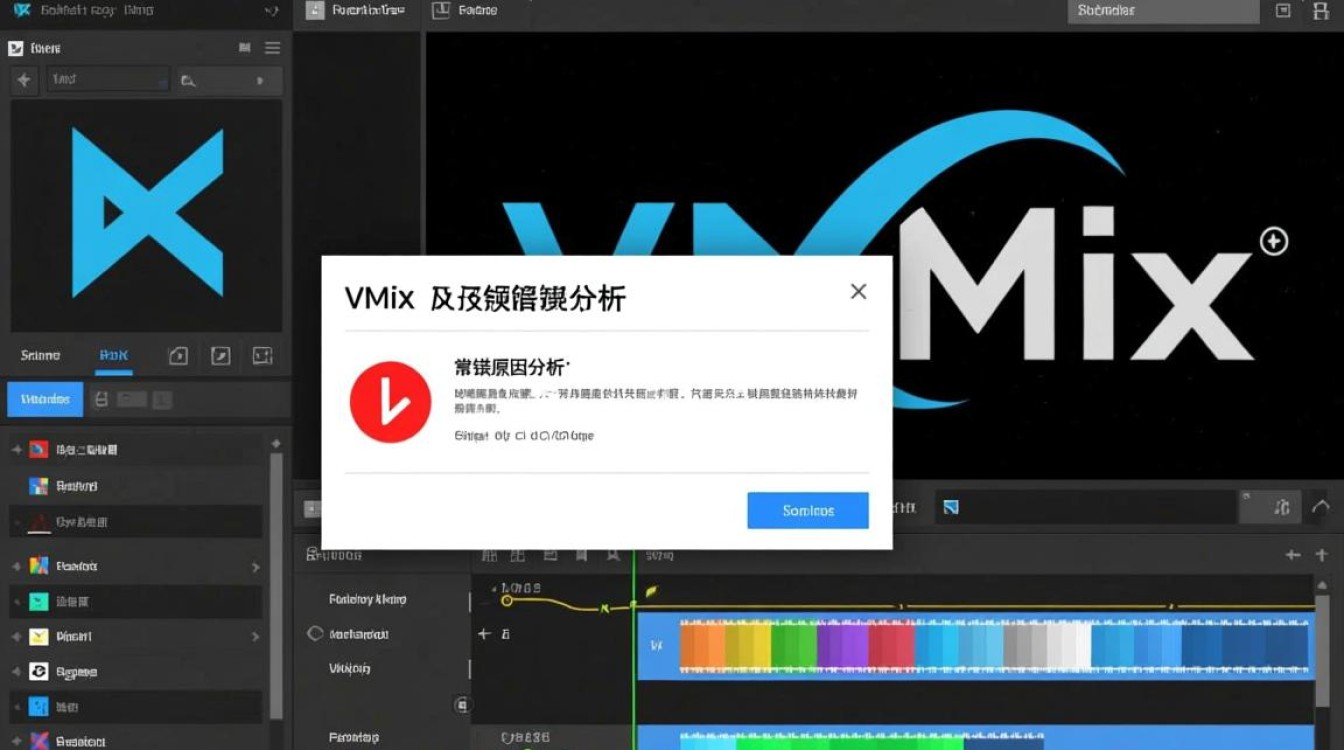
Task: Open the arrow dropdown beside the left search box
Action: click(x=260, y=81)
